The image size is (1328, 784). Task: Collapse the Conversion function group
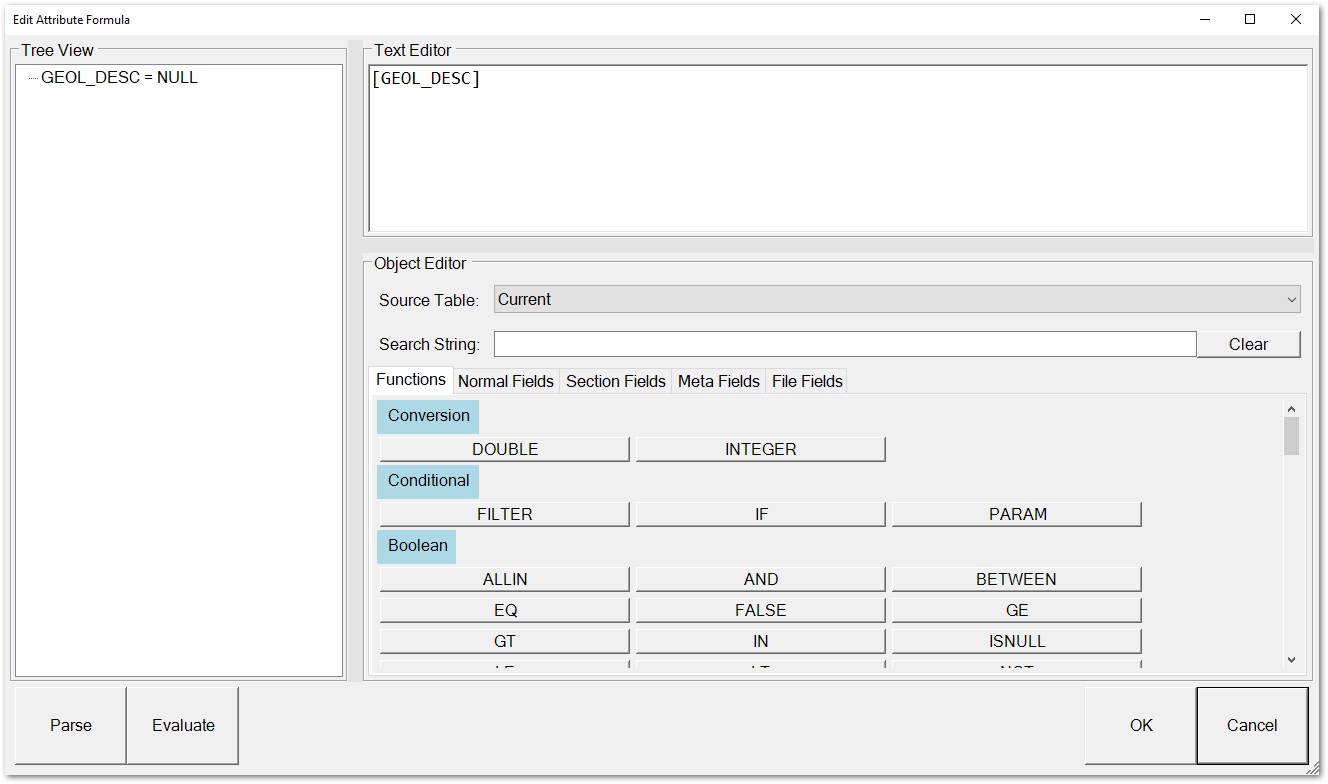427,416
